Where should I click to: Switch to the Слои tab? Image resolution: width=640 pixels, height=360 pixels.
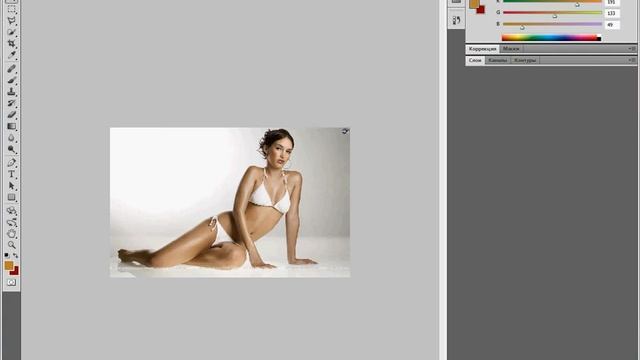[475, 60]
